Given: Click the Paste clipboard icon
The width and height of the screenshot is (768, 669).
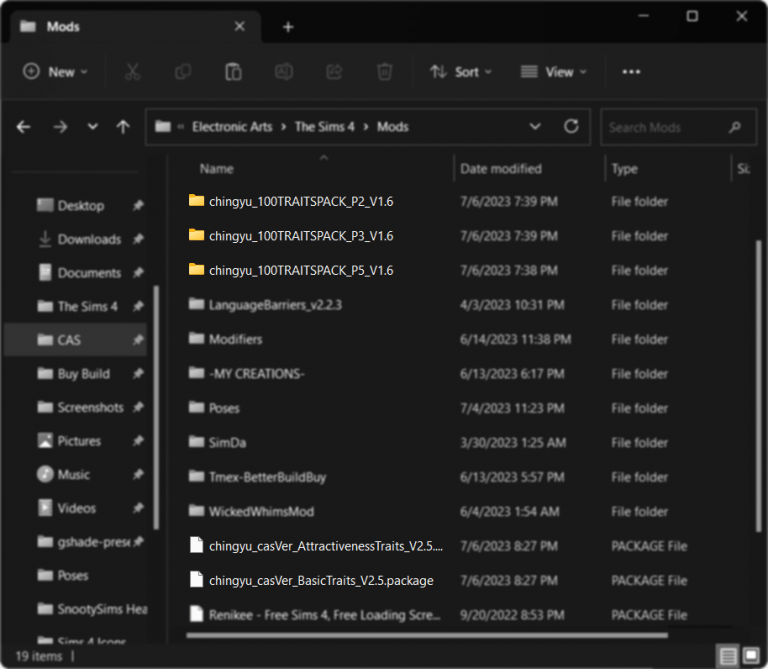Looking at the screenshot, I should pos(233,72).
